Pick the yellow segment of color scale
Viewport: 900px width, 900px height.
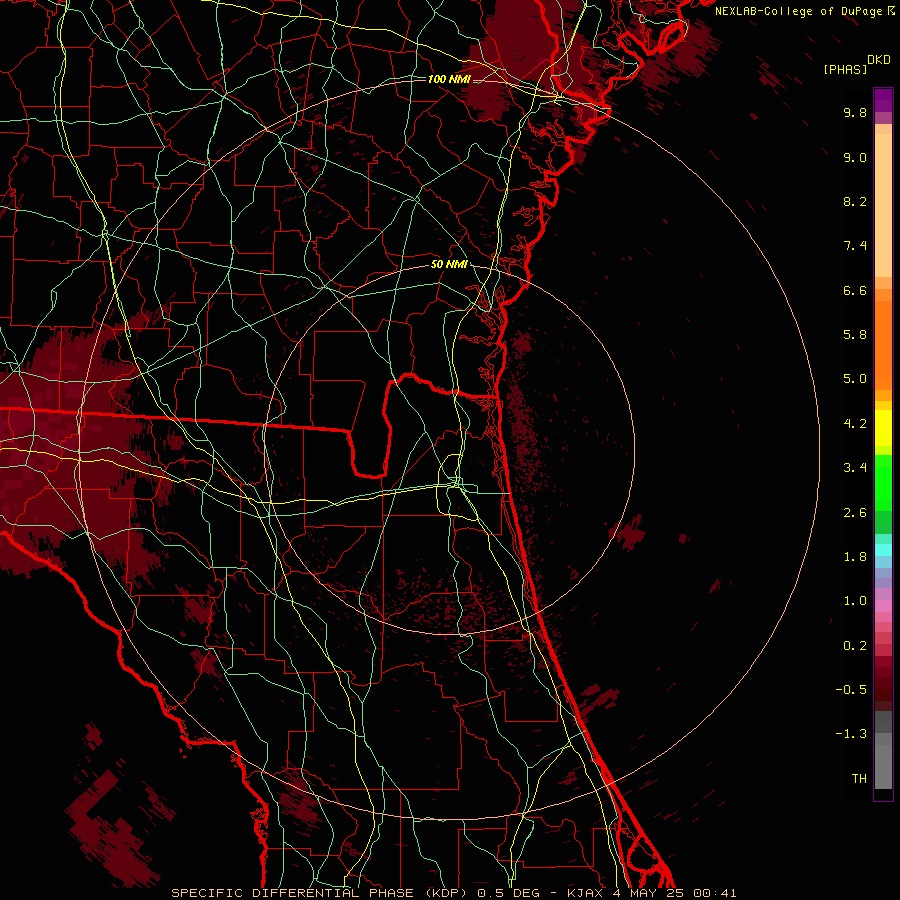(883, 428)
